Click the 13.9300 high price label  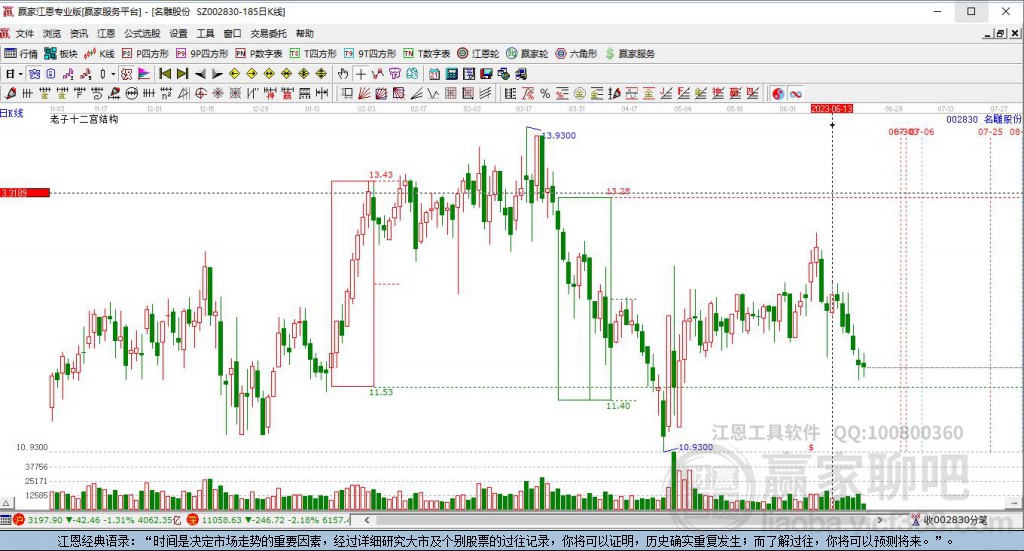(559, 135)
